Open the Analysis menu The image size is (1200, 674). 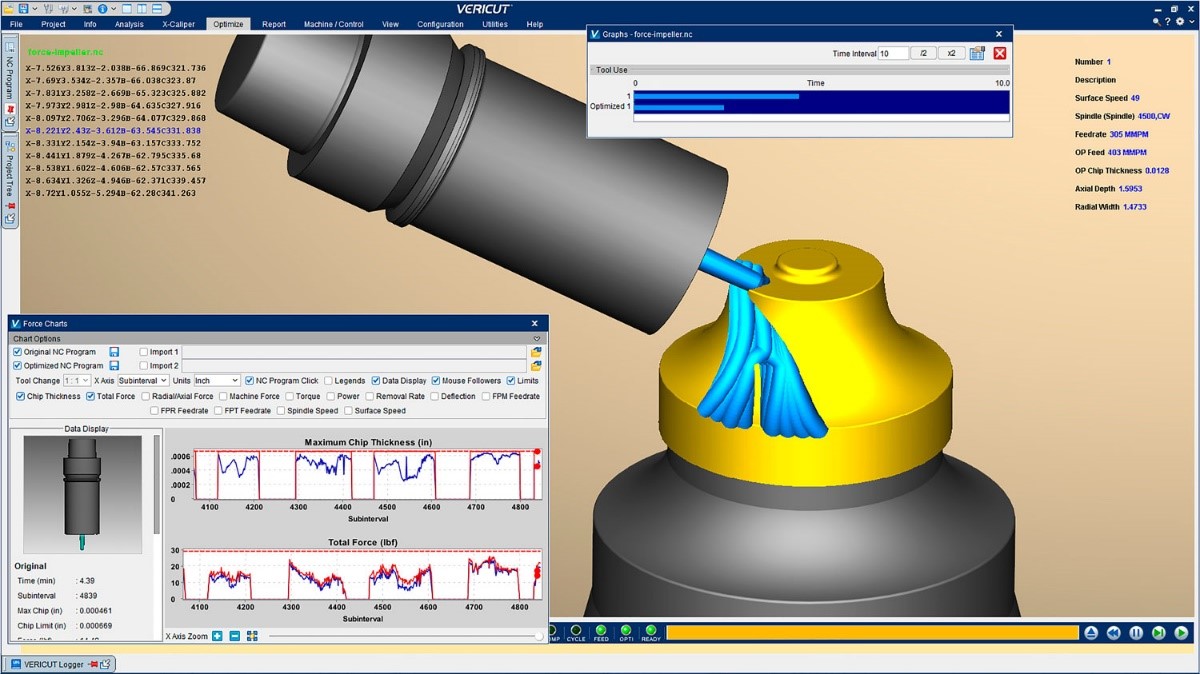point(129,24)
